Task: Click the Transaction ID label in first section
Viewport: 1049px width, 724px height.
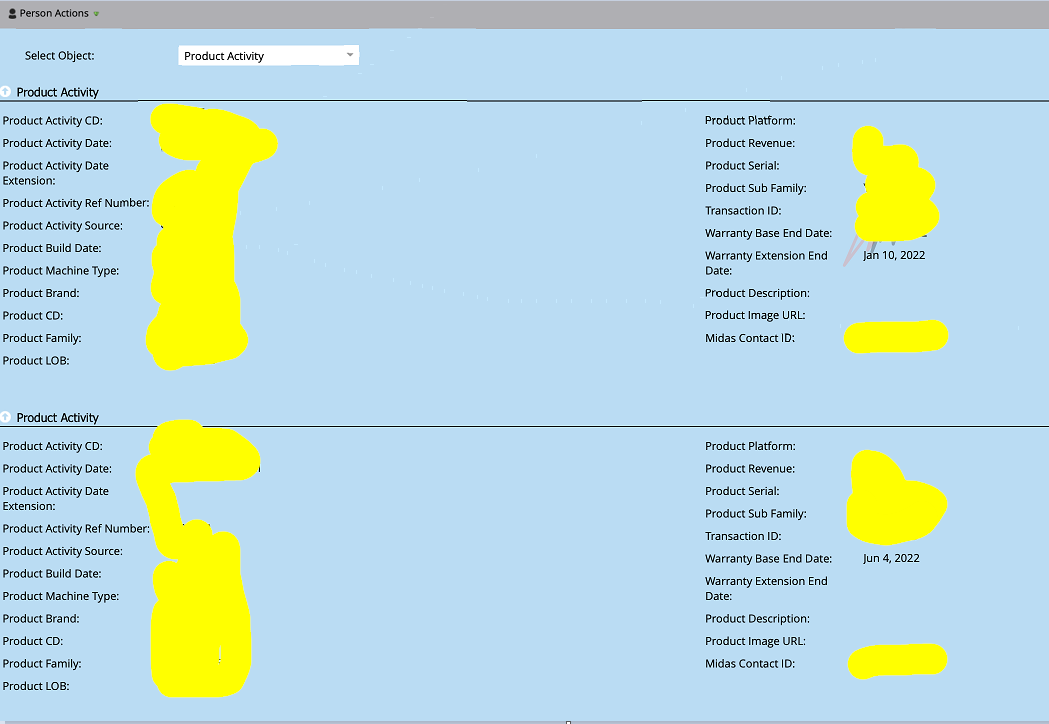Action: (742, 210)
